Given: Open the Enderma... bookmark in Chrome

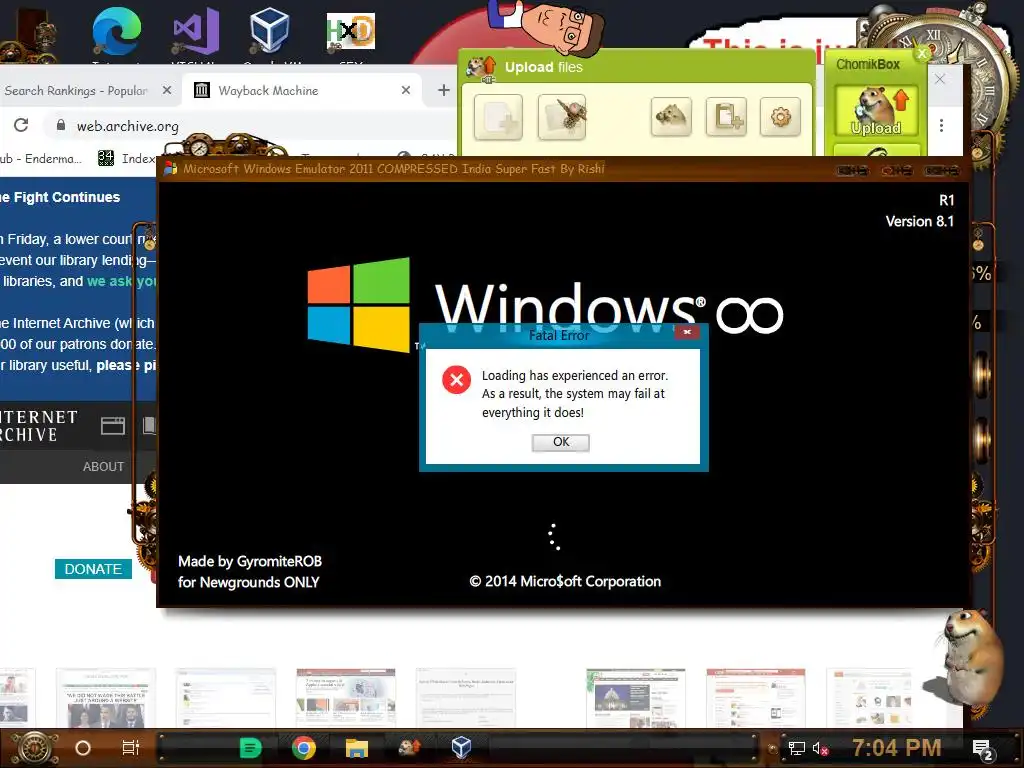Looking at the screenshot, I should [x=40, y=158].
